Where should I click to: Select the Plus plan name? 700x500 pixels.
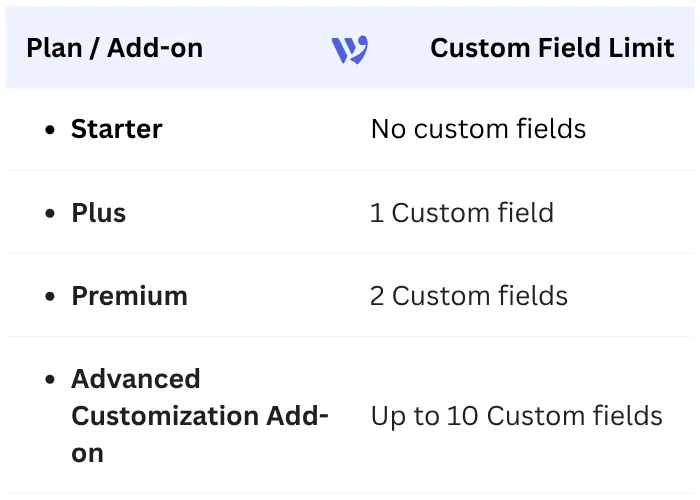click(x=98, y=213)
